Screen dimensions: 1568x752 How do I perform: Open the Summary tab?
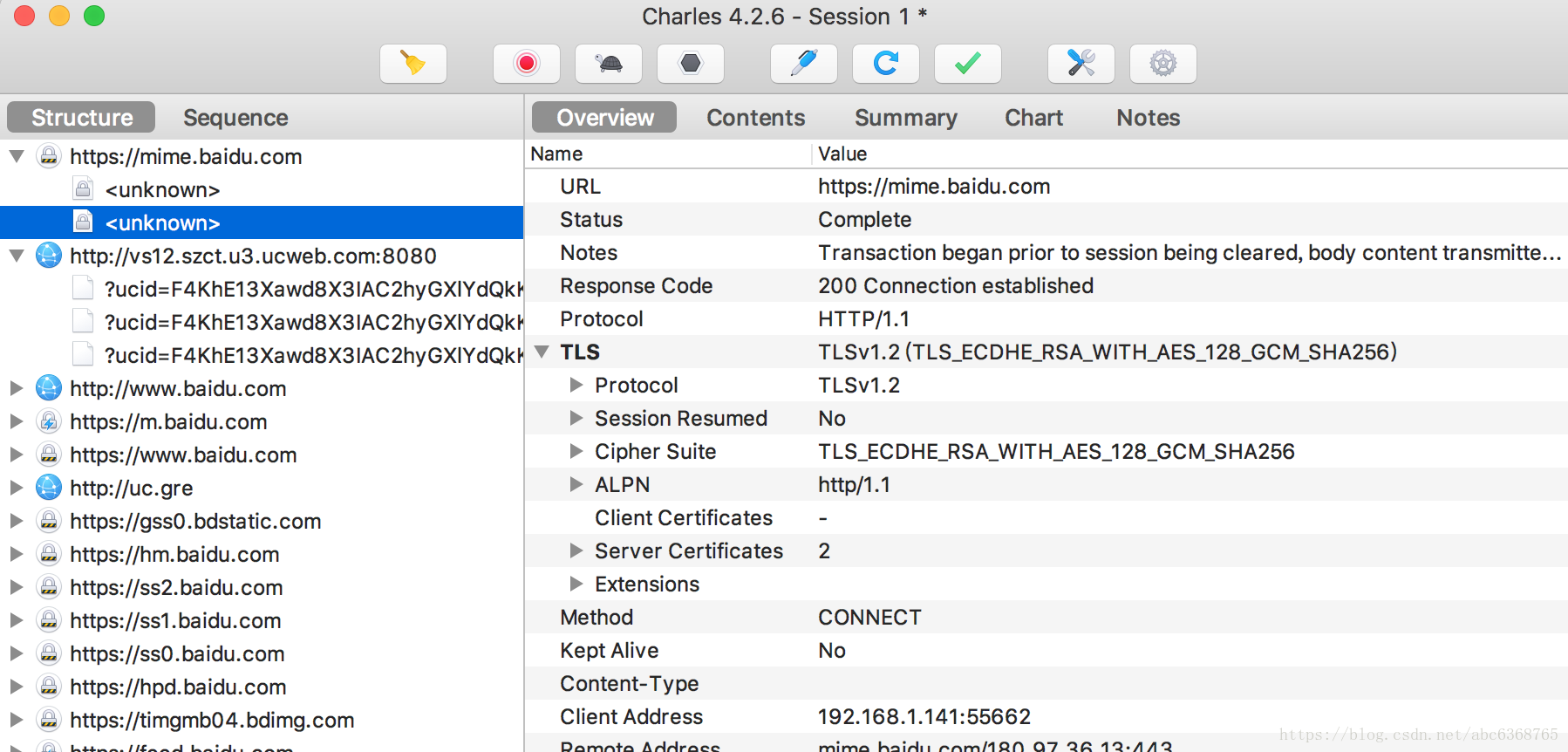tap(905, 117)
